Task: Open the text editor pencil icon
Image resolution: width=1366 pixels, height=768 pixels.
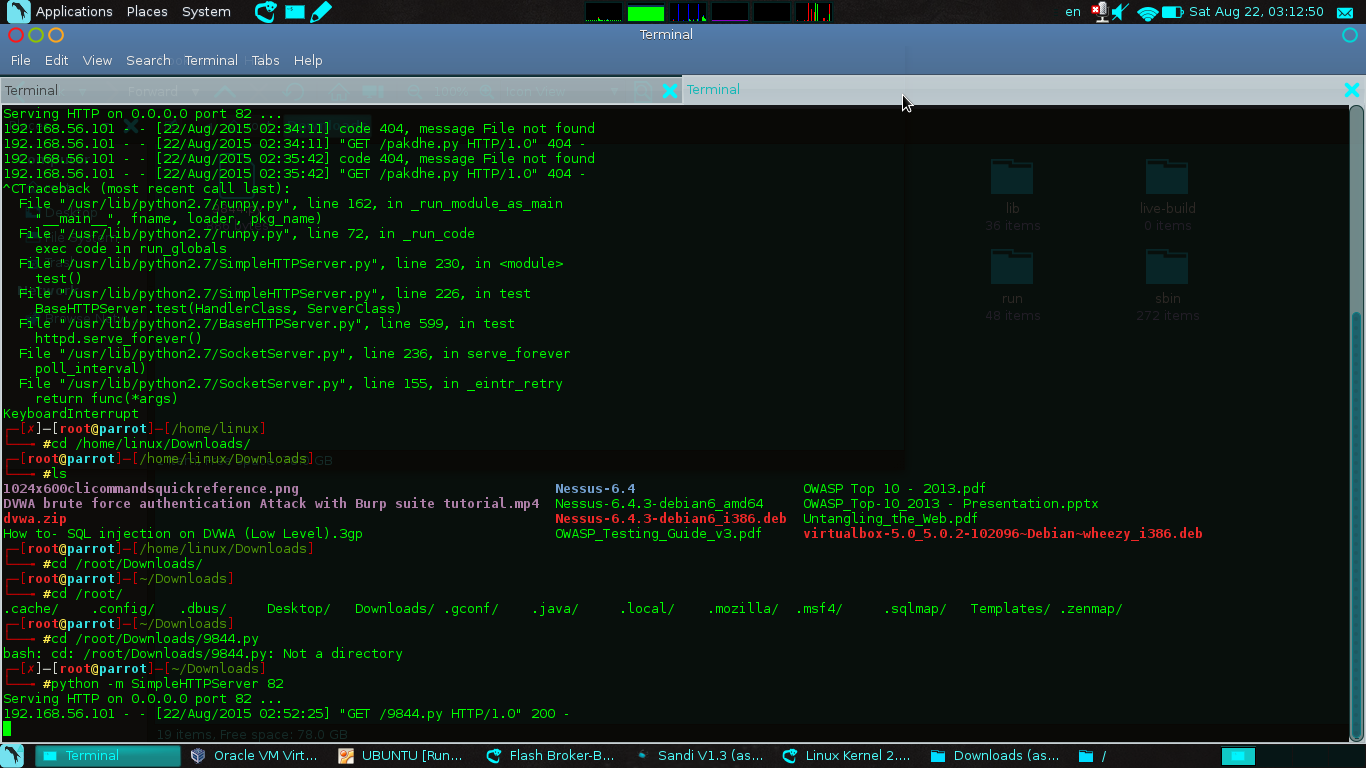Action: 320,12
